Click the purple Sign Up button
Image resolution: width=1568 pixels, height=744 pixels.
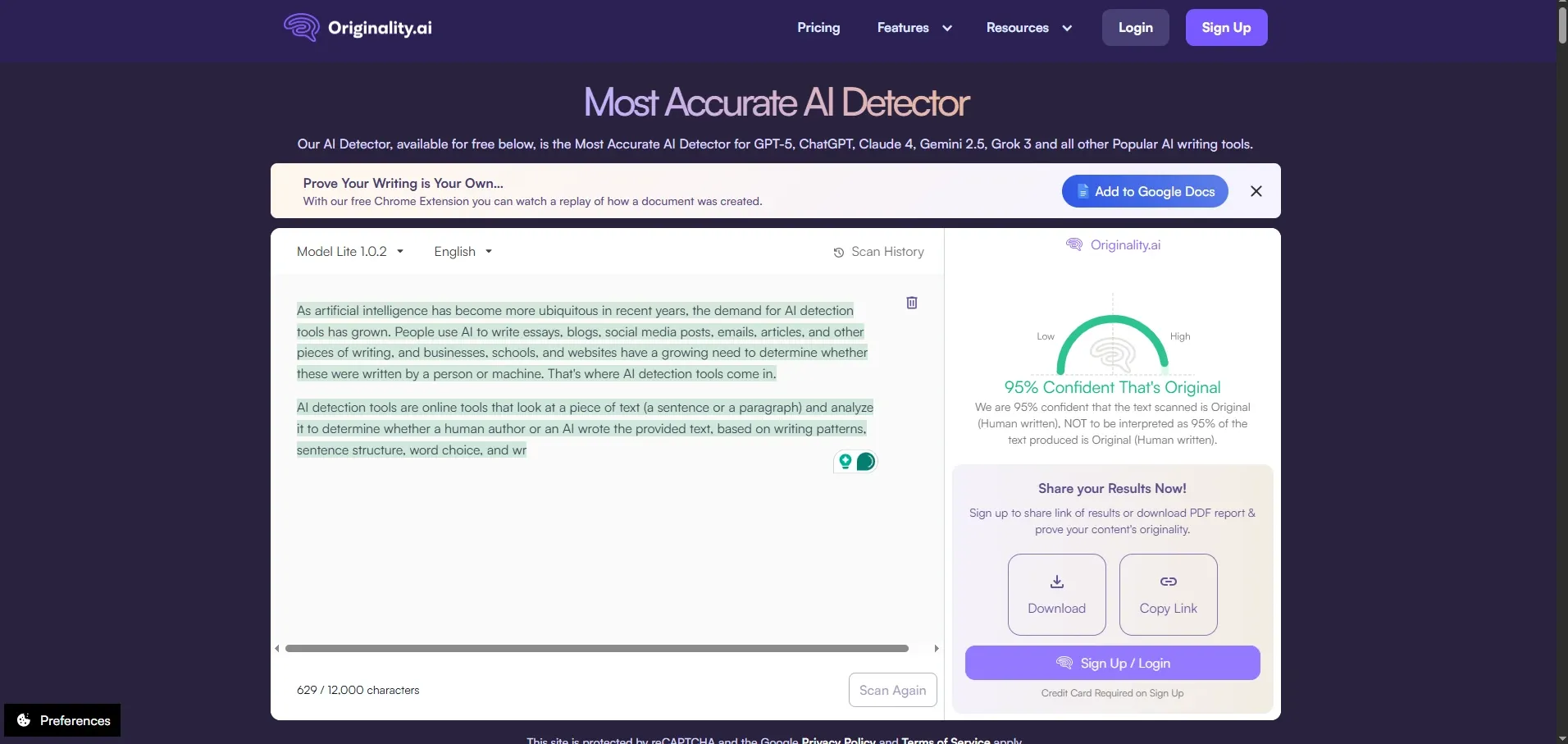[x=1225, y=28]
